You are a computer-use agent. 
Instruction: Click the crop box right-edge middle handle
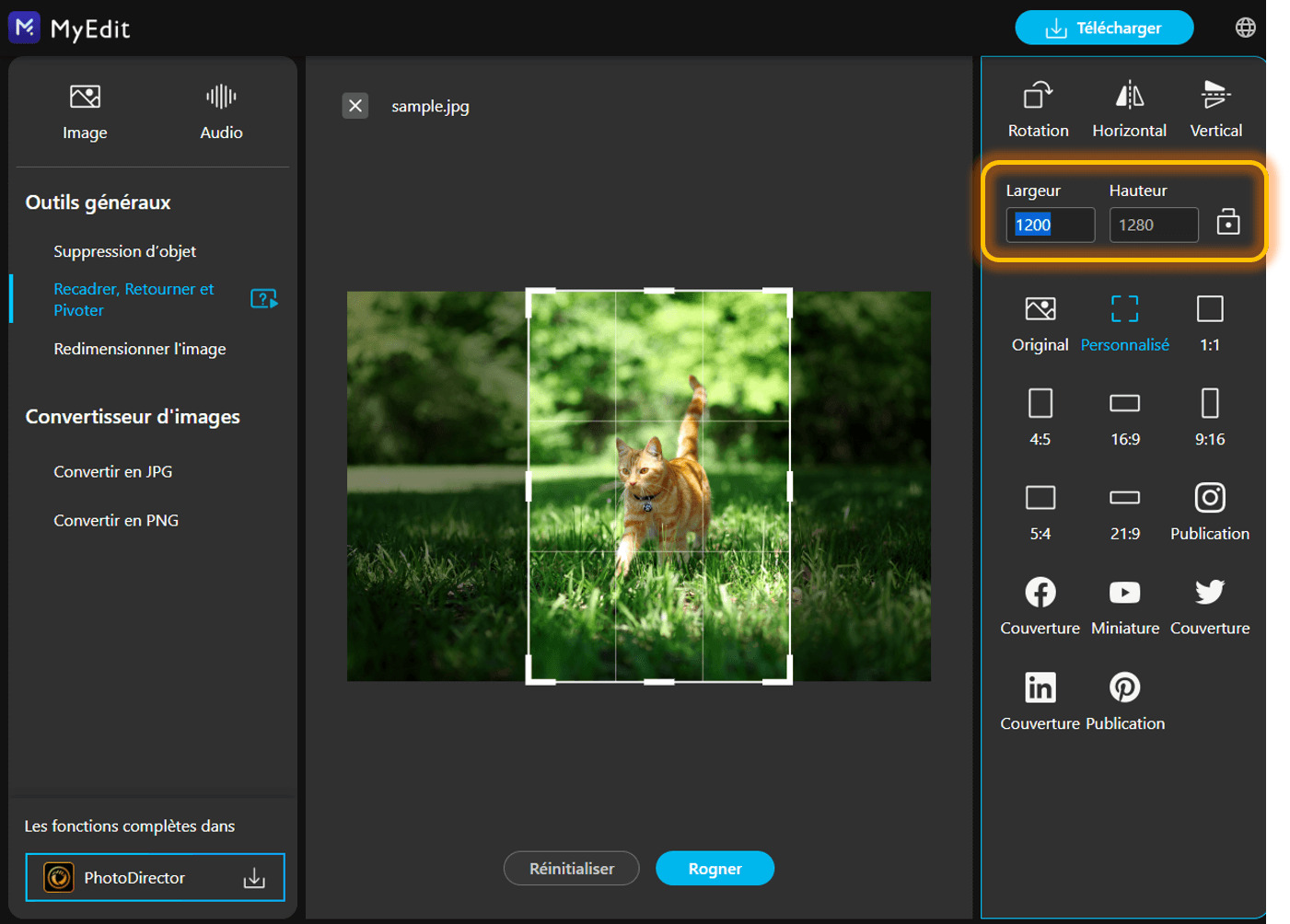coord(790,486)
